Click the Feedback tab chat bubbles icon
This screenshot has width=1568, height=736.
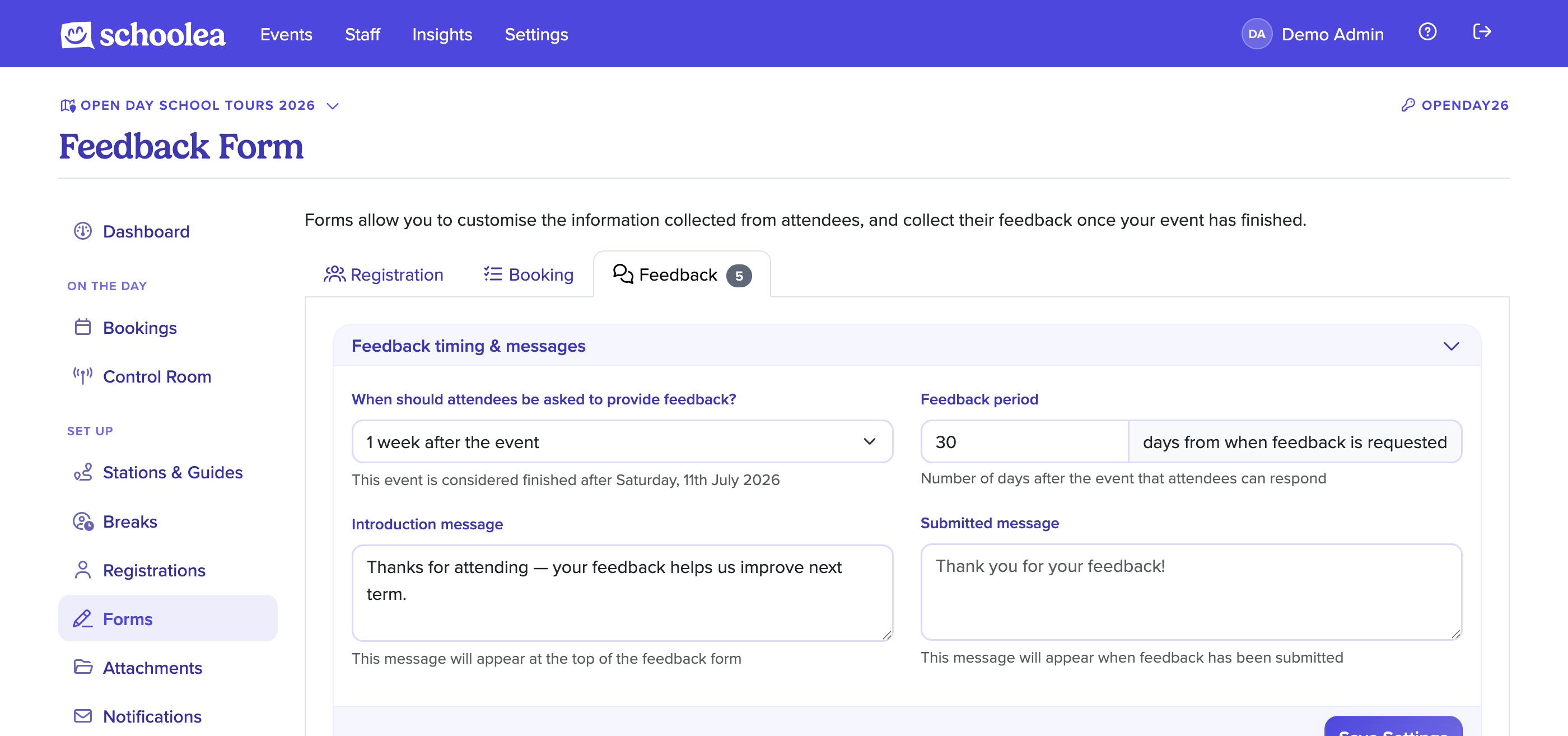click(623, 274)
